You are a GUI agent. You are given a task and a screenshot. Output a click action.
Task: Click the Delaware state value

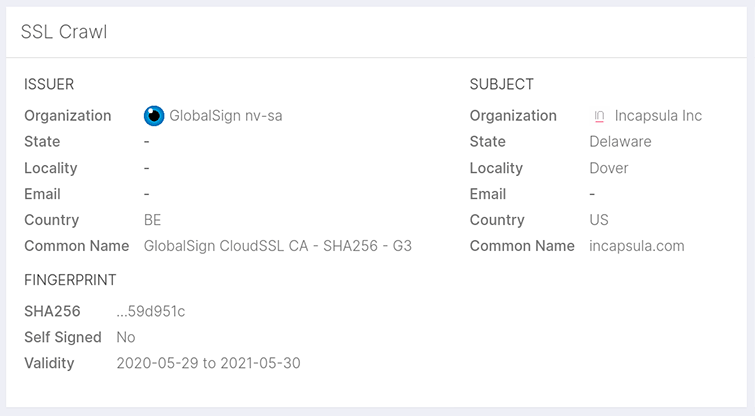[620, 142]
